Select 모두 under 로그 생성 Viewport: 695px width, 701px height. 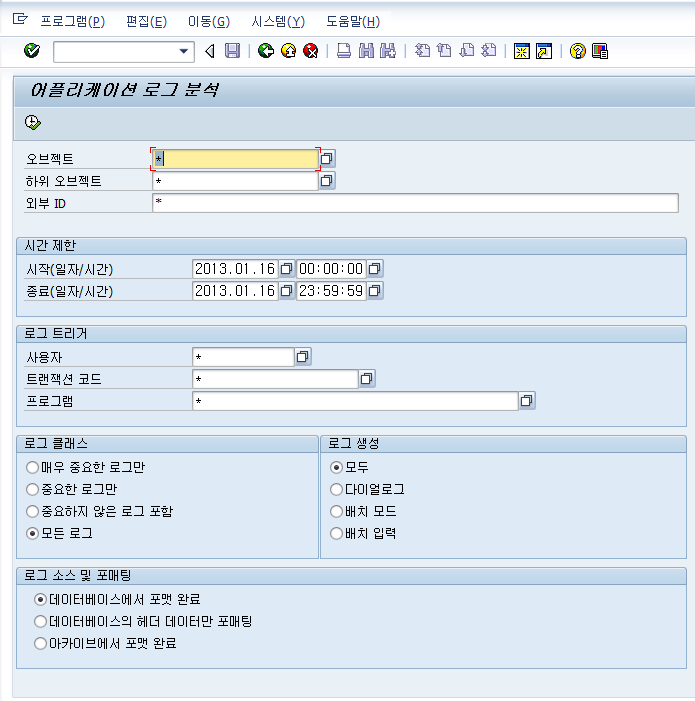[x=336, y=468]
